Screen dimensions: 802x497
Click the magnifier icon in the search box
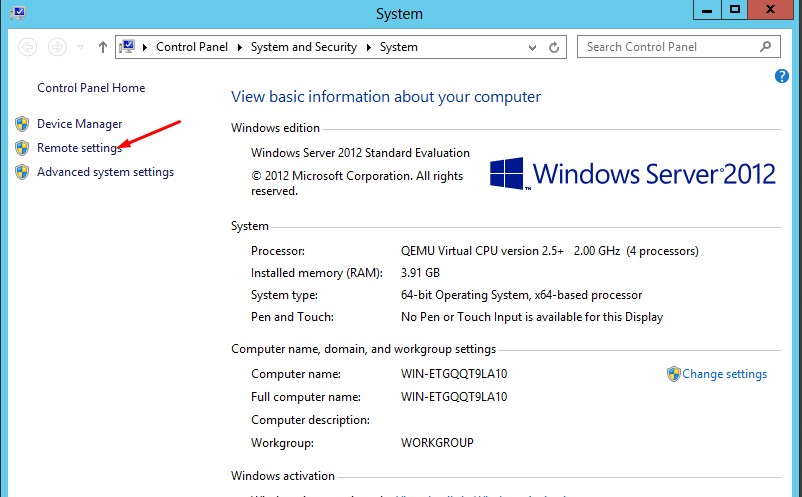(x=766, y=46)
